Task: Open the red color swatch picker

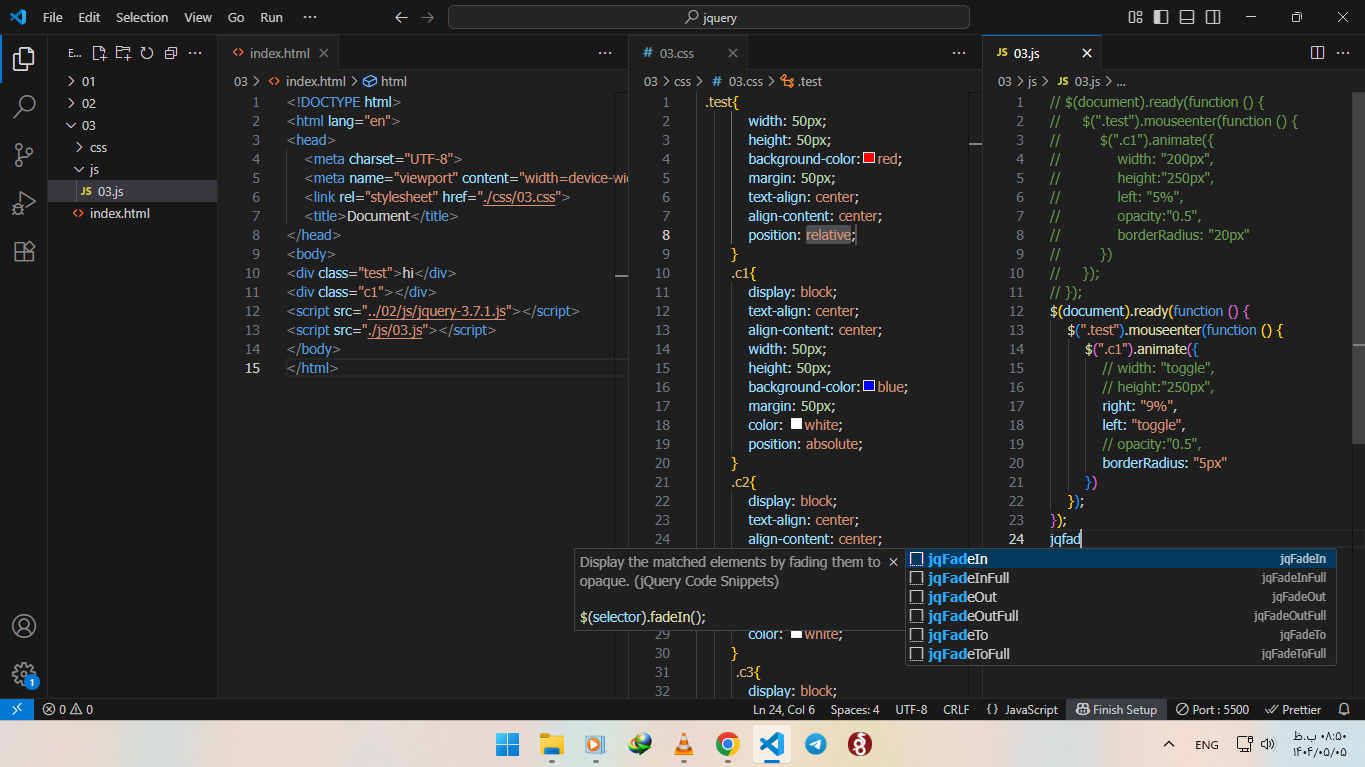Action: 869,159
